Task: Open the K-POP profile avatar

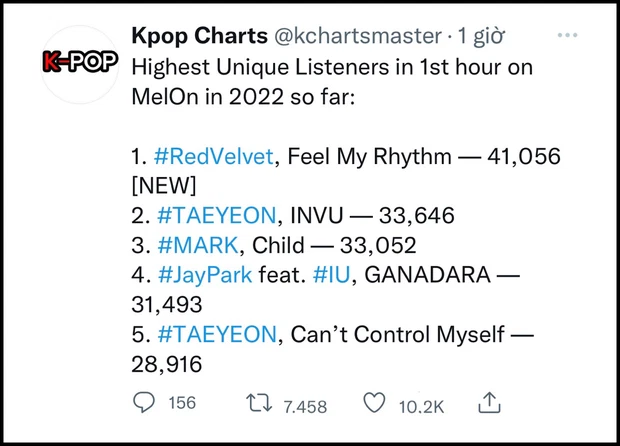Action: (x=80, y=63)
